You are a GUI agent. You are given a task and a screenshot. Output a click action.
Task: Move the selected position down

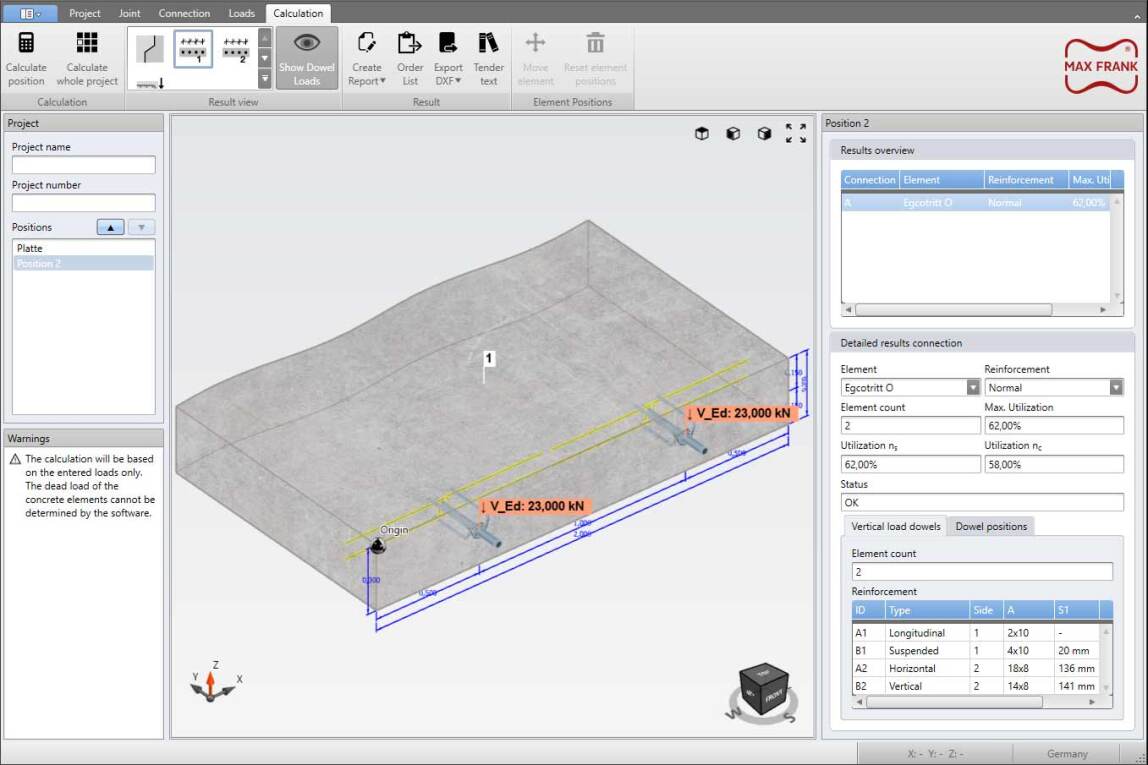click(x=141, y=227)
